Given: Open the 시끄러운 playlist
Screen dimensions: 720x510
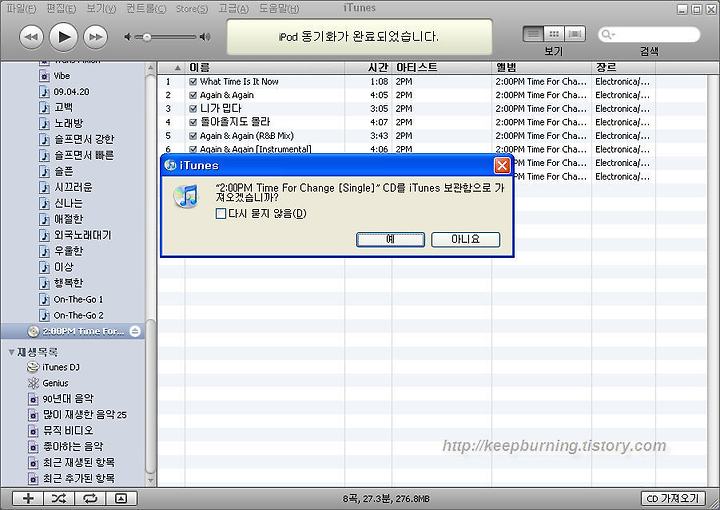Looking at the screenshot, I should click(x=73, y=187).
